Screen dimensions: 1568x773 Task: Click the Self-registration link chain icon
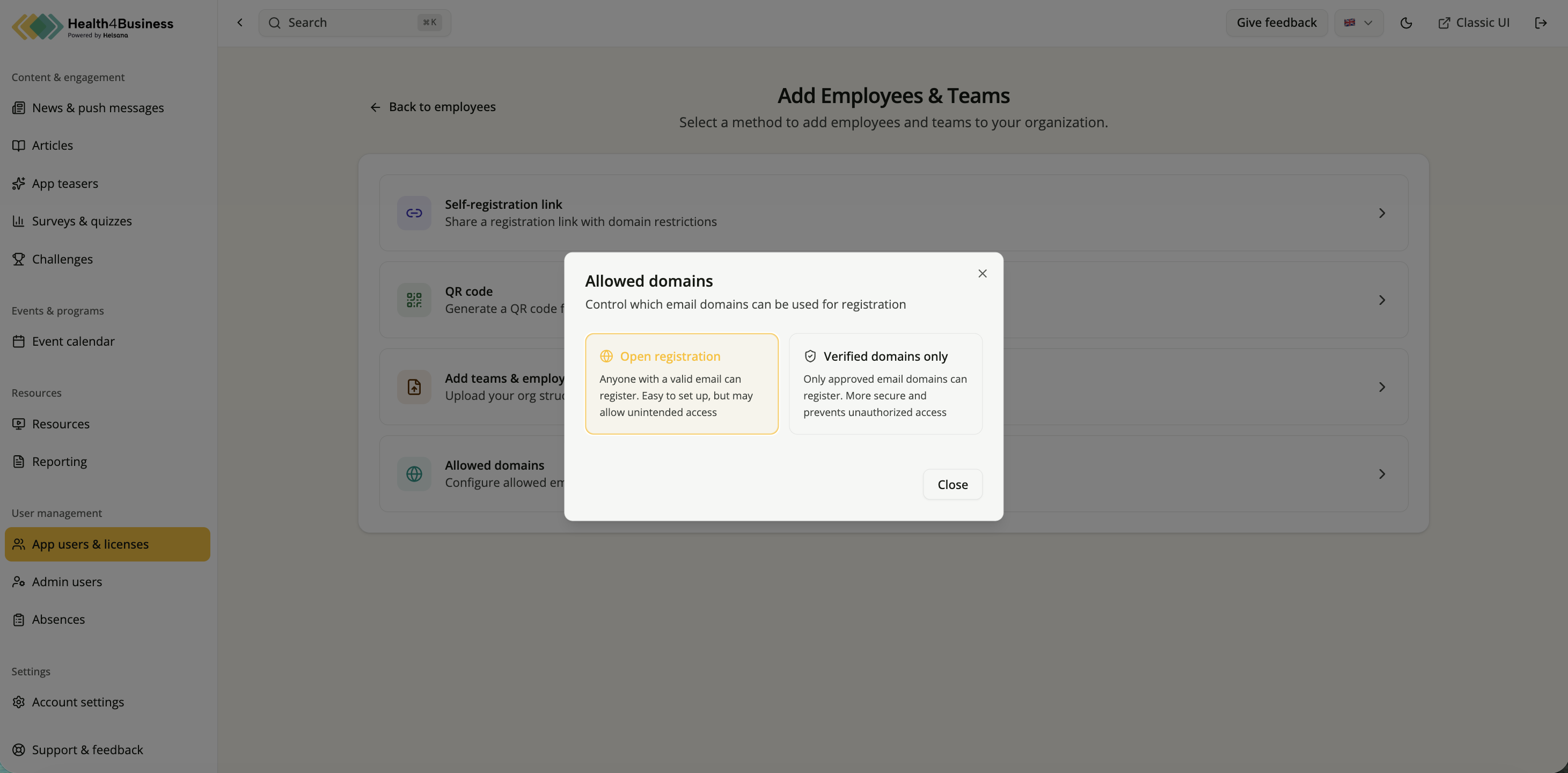pos(414,213)
